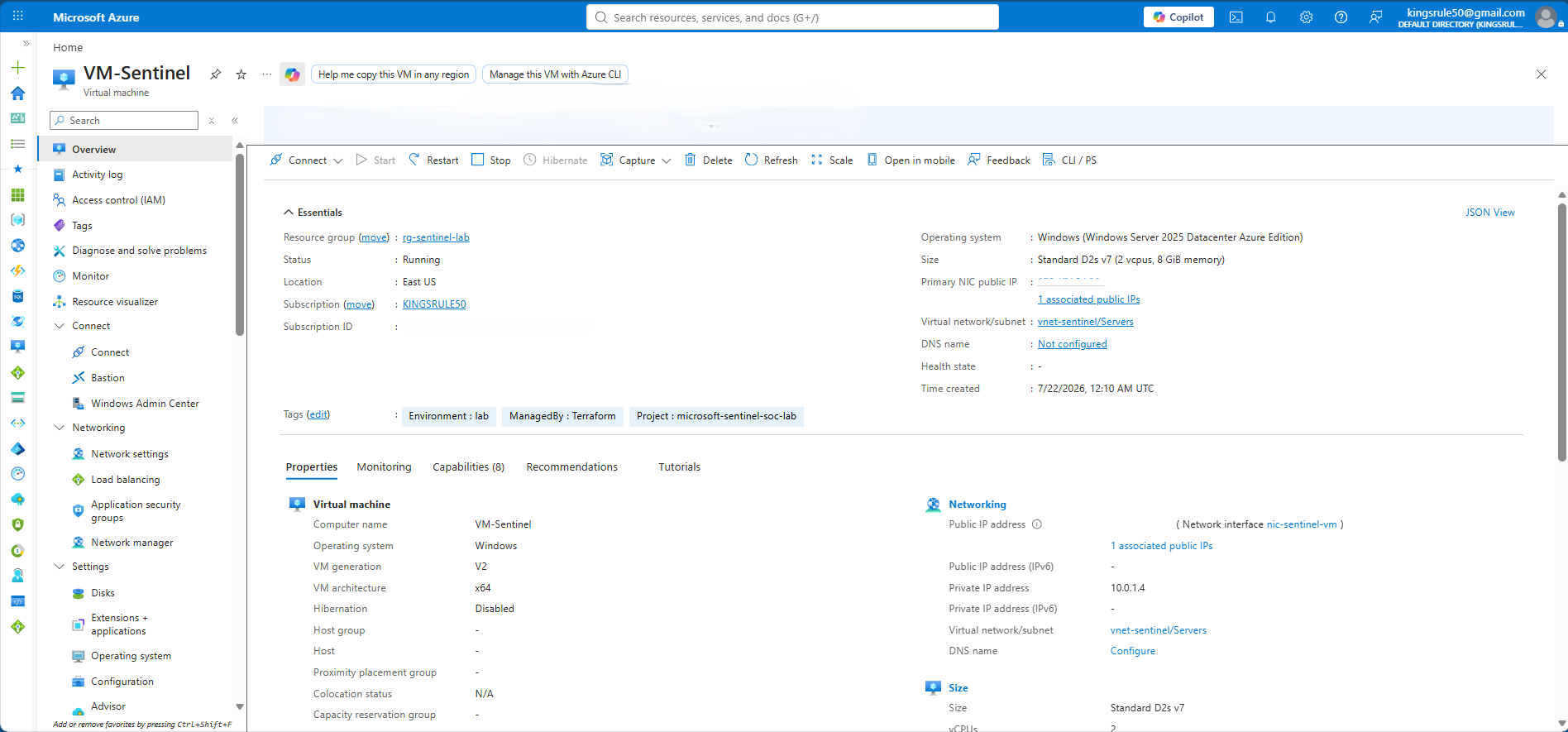Open the notifications bell
This screenshot has height=732, width=1568.
pyautogui.click(x=1271, y=17)
